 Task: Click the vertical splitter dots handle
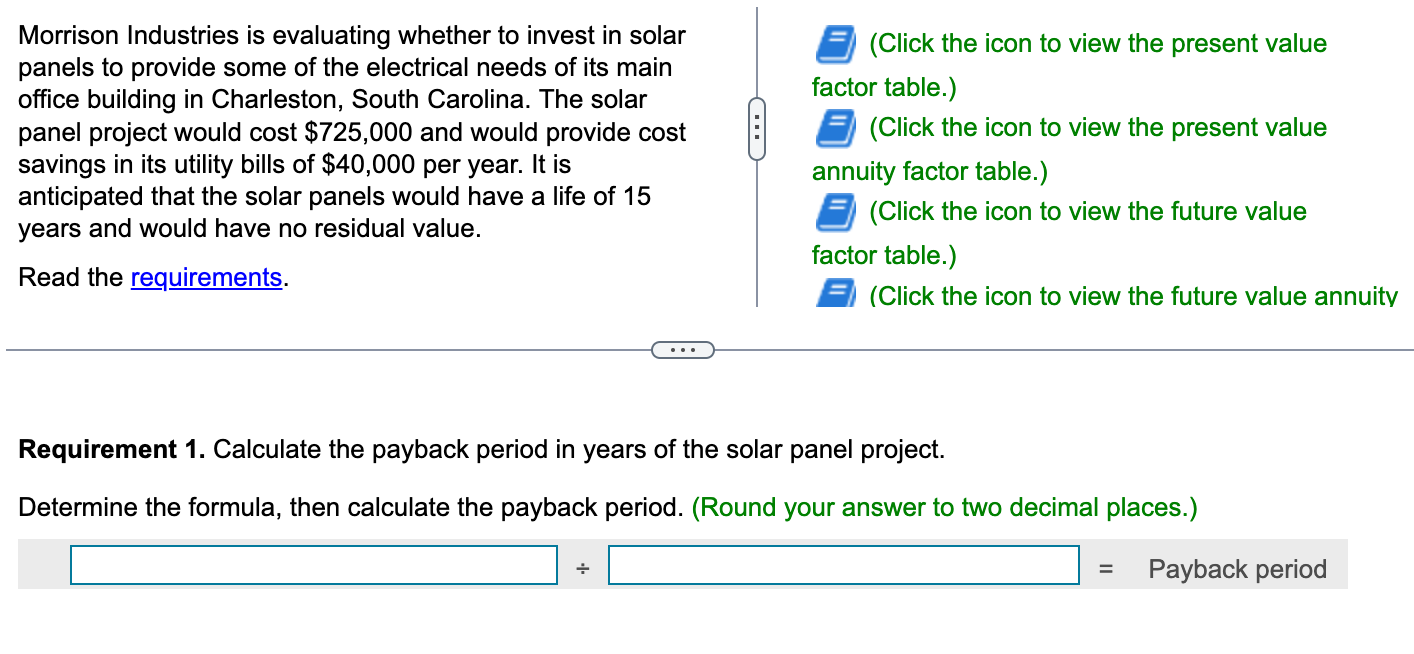pyautogui.click(x=757, y=128)
